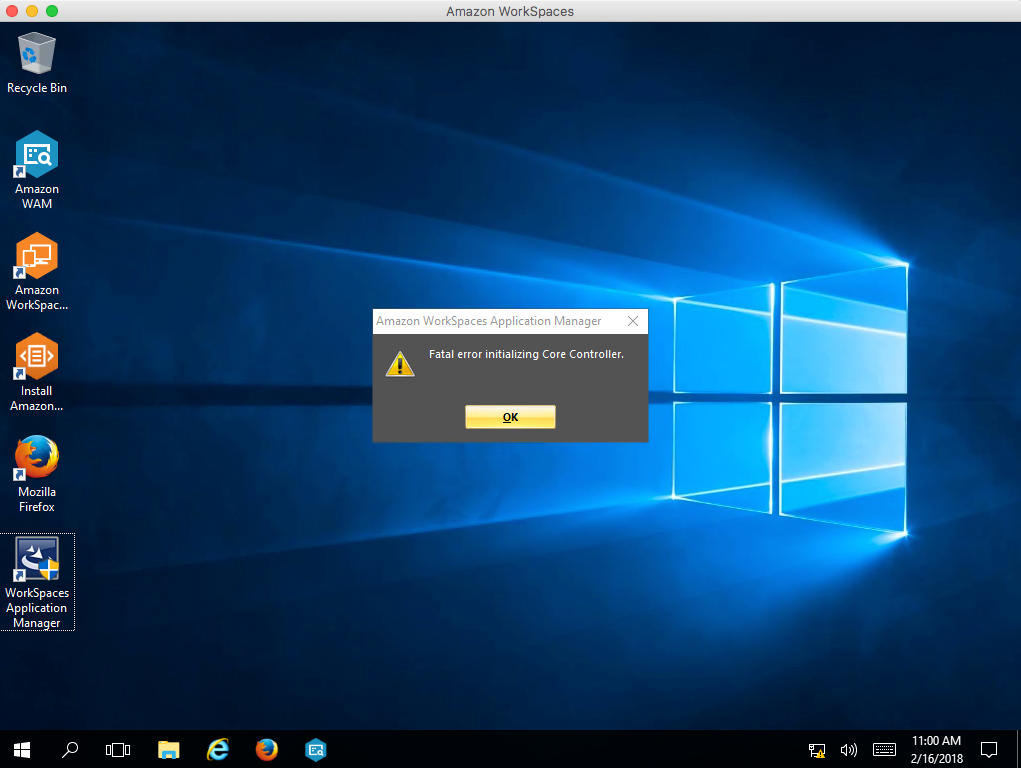Open WorkSpaces Application Manager desktop icon
Image resolution: width=1021 pixels, height=768 pixels.
click(36, 560)
